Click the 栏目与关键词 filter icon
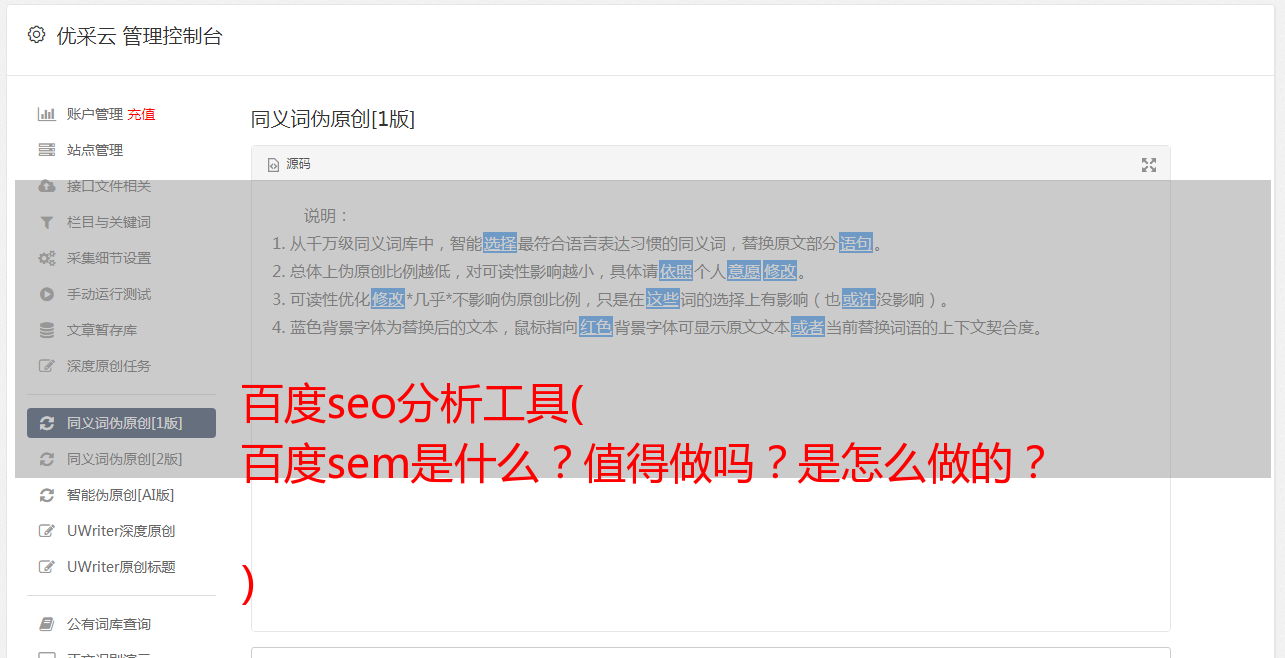This screenshot has width=1285, height=658. click(x=46, y=222)
